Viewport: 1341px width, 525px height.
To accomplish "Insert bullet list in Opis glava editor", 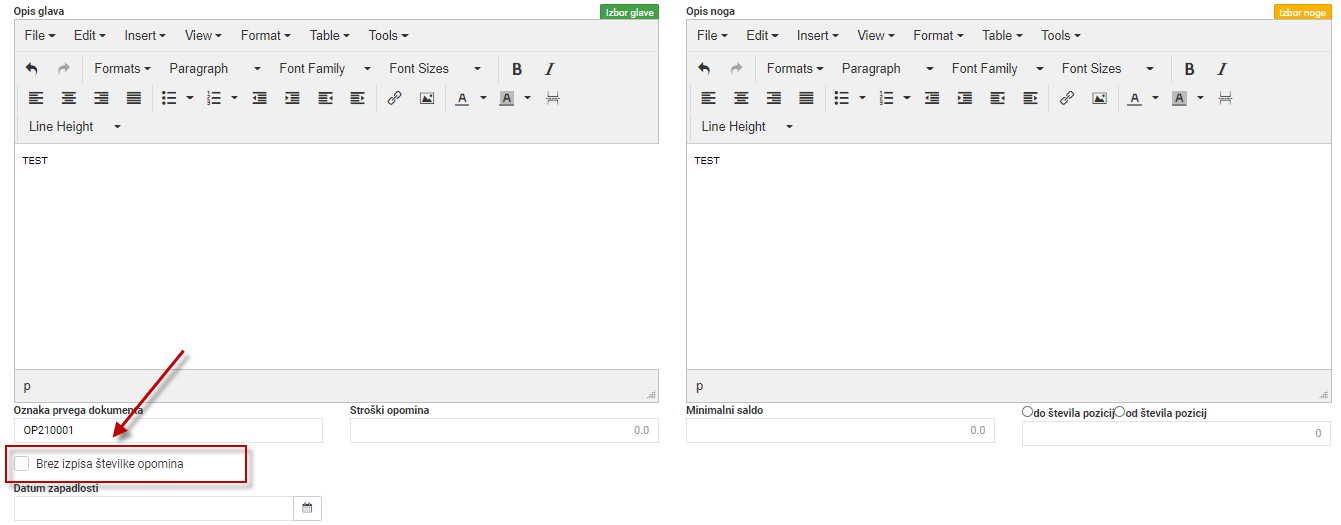I will [169, 98].
